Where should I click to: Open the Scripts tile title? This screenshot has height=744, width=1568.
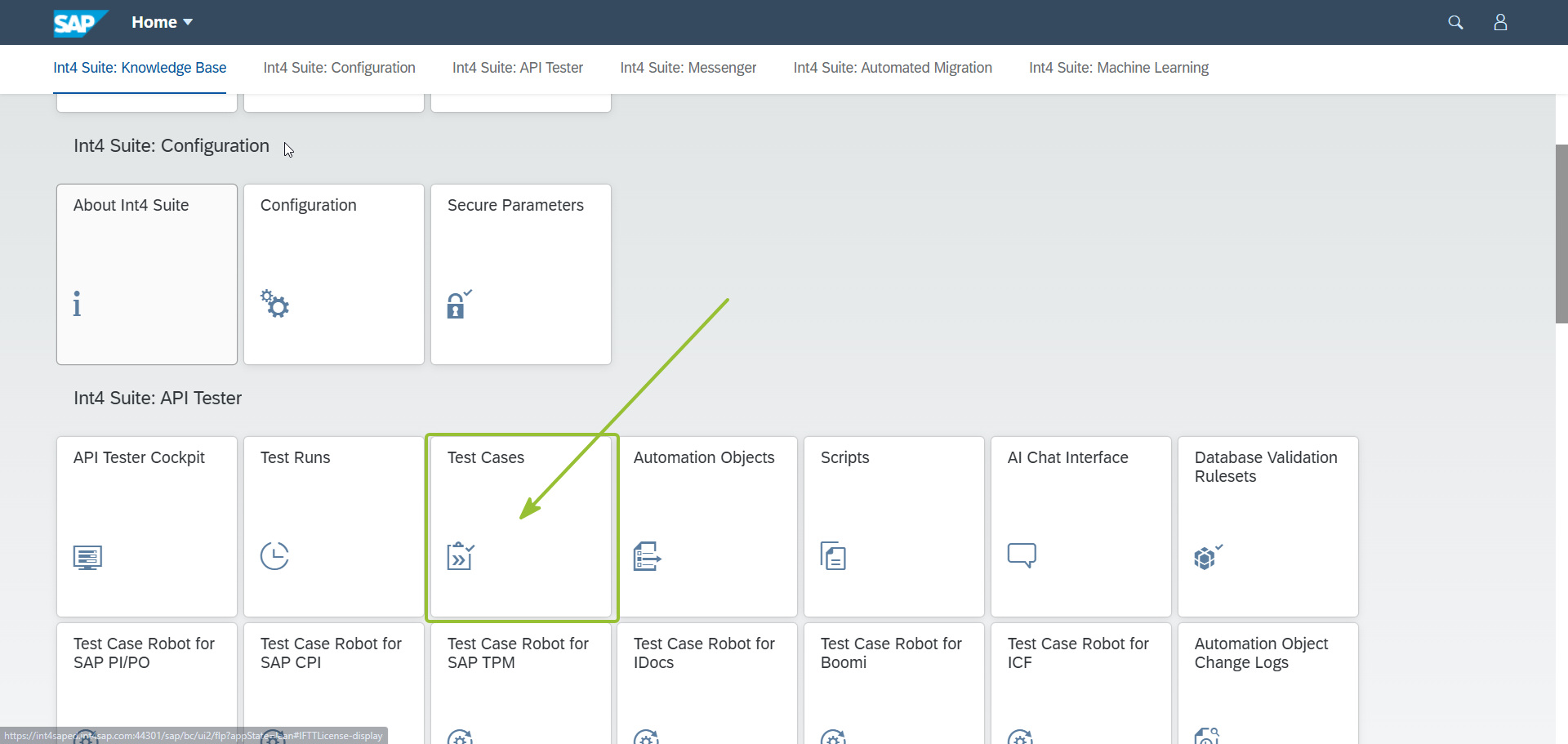click(x=845, y=457)
